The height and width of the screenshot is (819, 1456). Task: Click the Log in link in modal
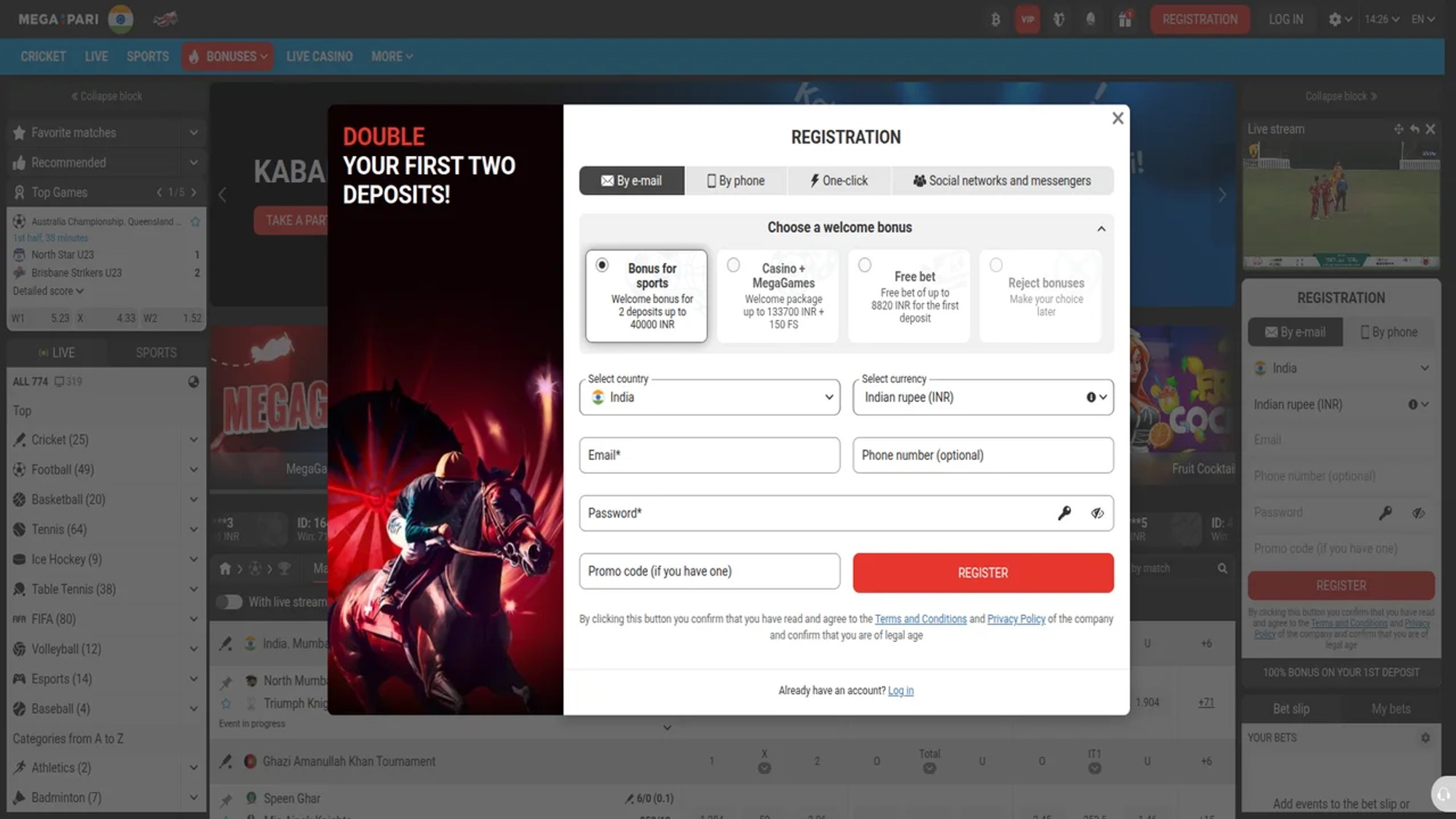901,691
